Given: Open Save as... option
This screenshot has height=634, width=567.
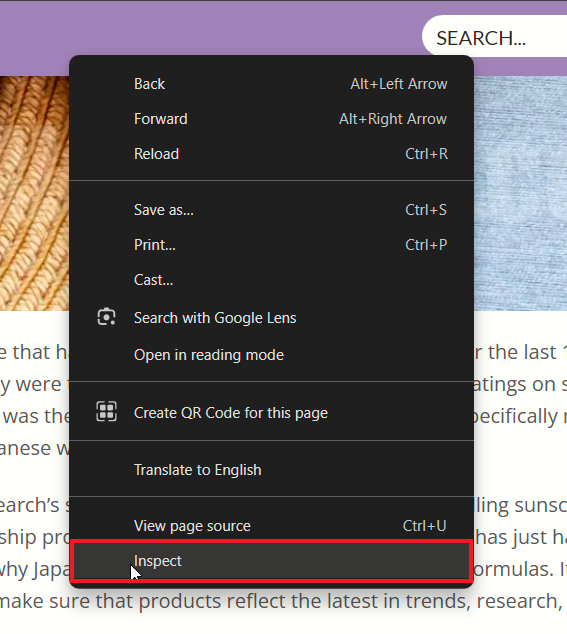Looking at the screenshot, I should [271, 210].
